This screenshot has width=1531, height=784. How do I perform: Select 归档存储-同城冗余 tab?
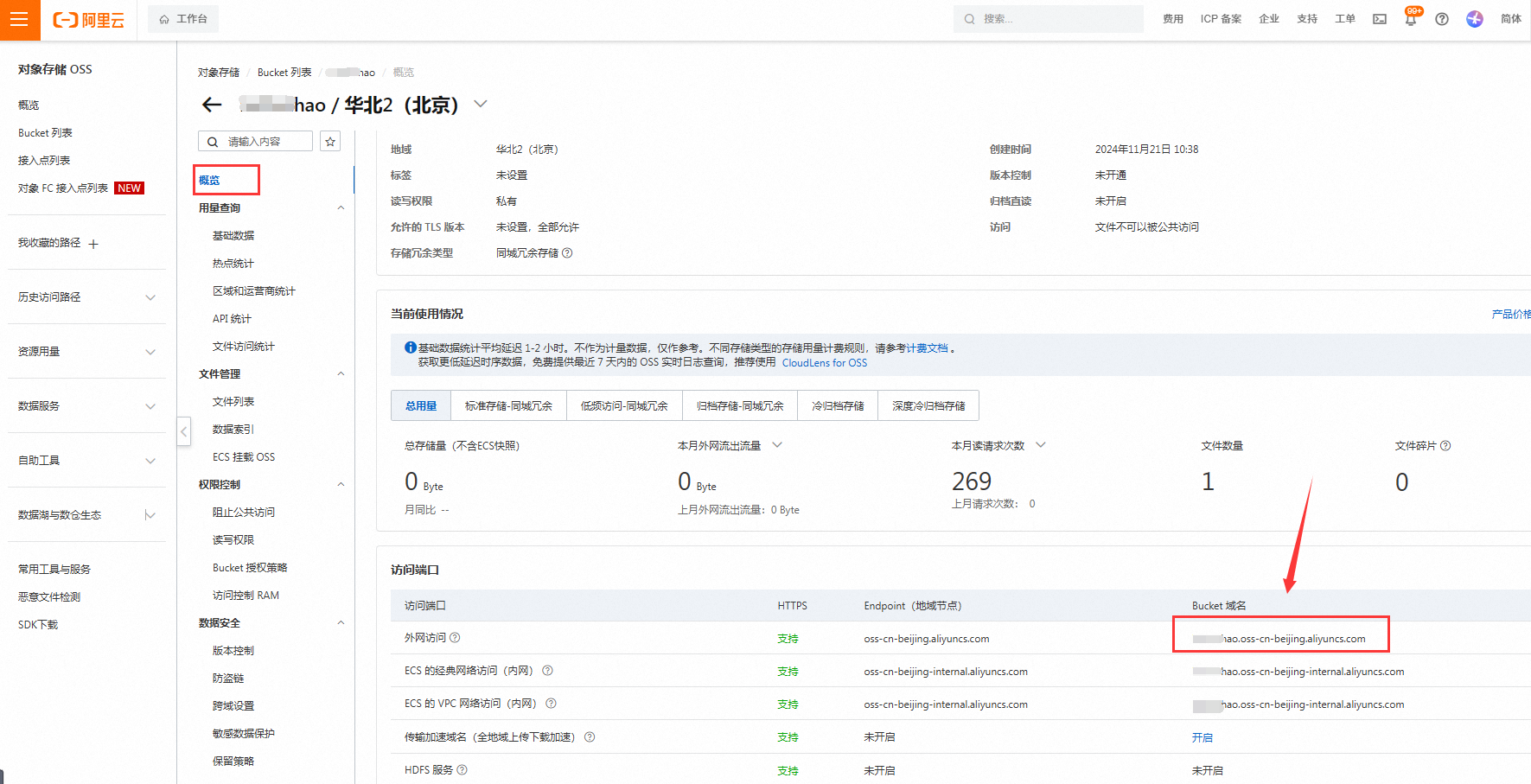click(x=740, y=405)
